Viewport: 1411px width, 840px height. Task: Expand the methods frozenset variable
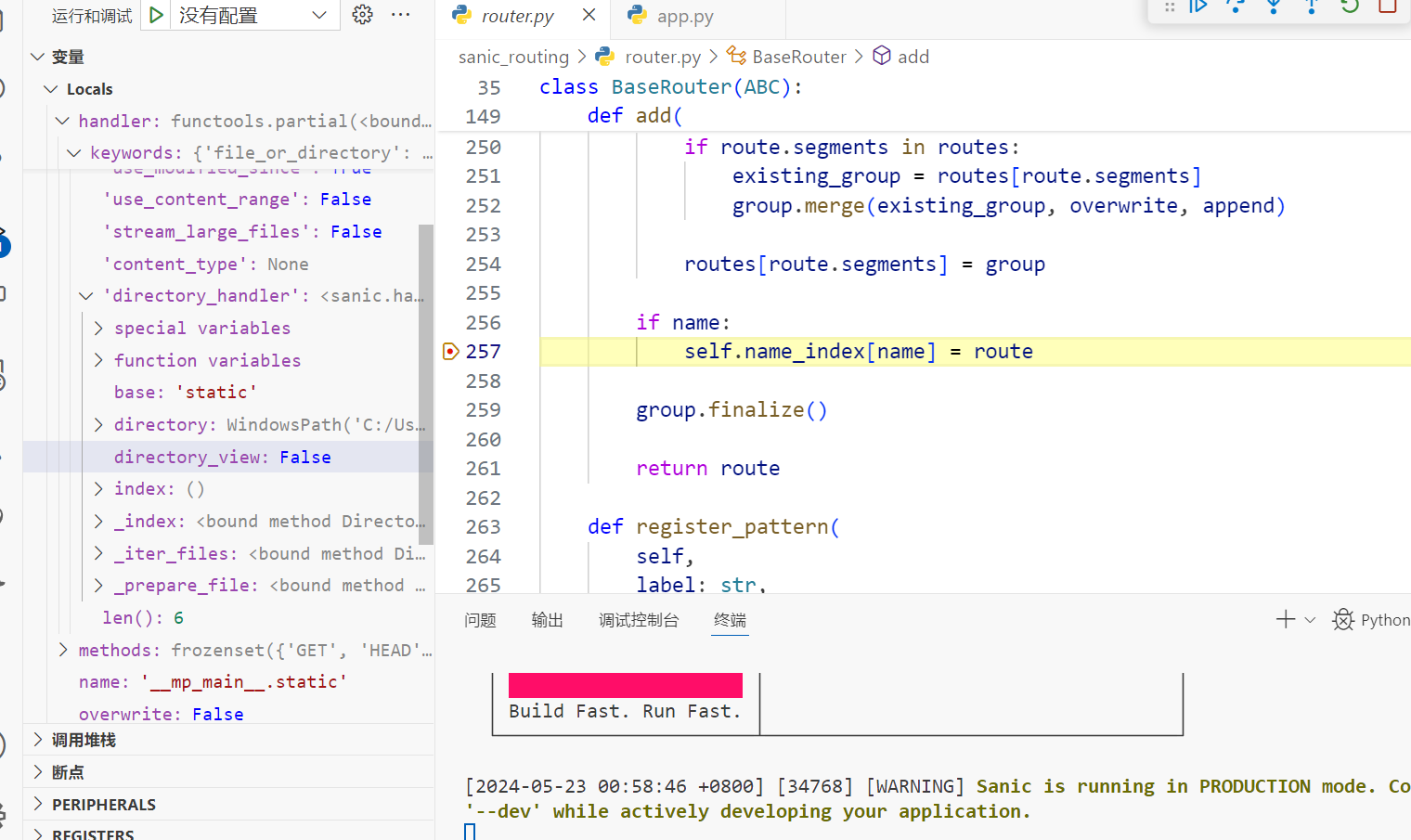coord(62,650)
